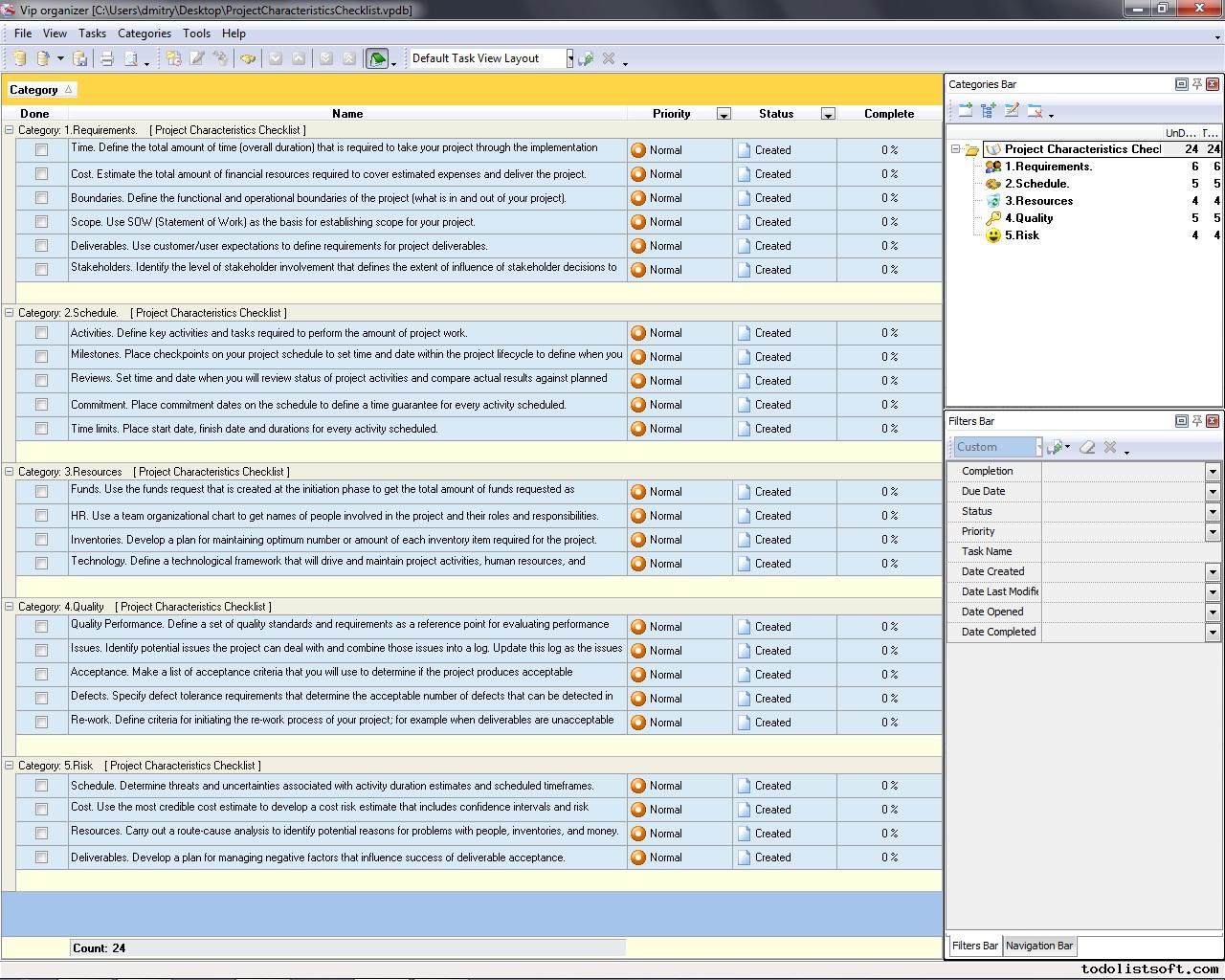This screenshot has width=1225, height=980.
Task: Click the Category grouping header button
Action: click(40, 90)
